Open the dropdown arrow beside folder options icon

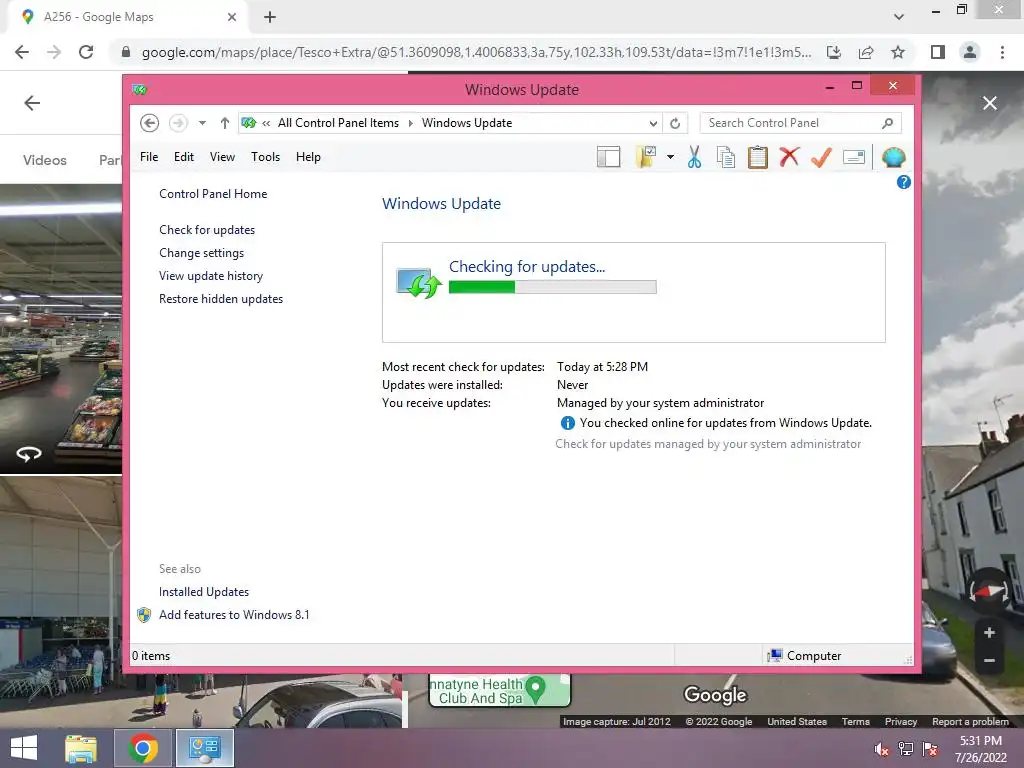(670, 157)
